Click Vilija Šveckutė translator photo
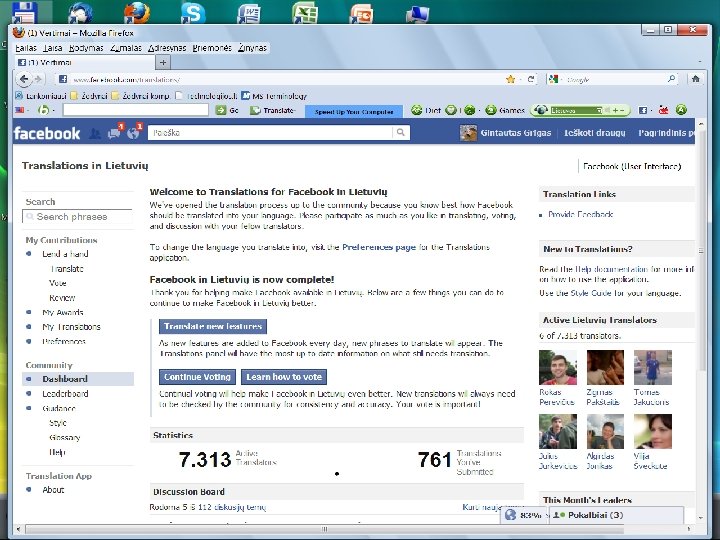Image resolution: width=720 pixels, height=540 pixels. click(652, 431)
